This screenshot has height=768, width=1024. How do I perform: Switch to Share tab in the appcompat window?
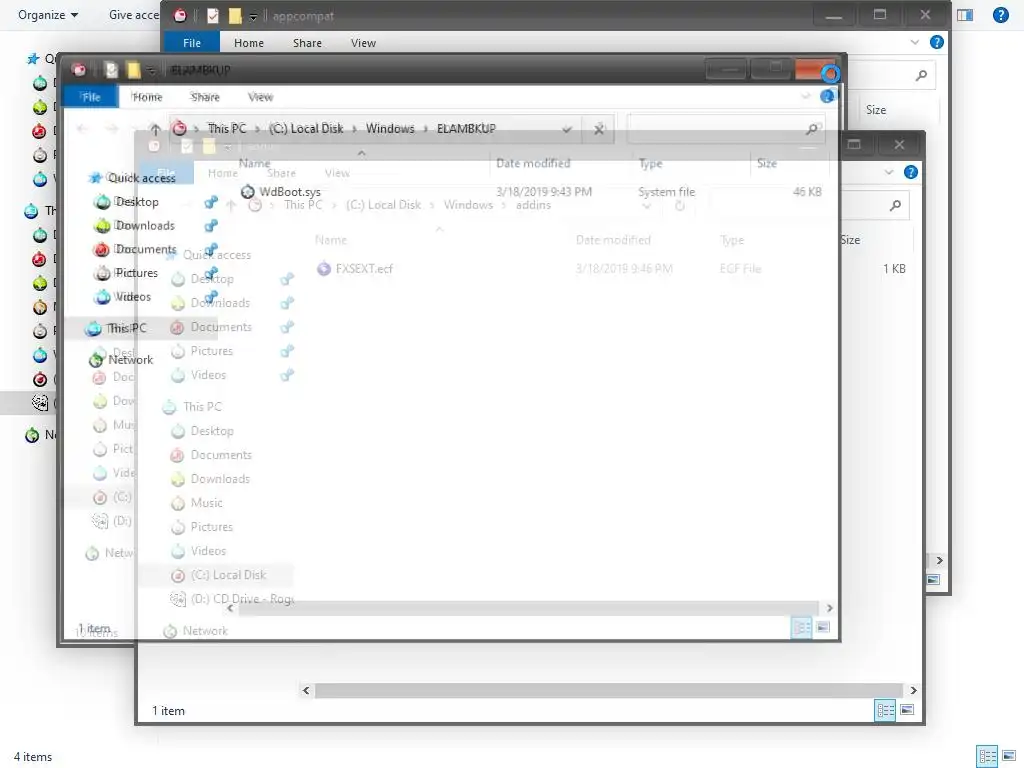coord(307,42)
